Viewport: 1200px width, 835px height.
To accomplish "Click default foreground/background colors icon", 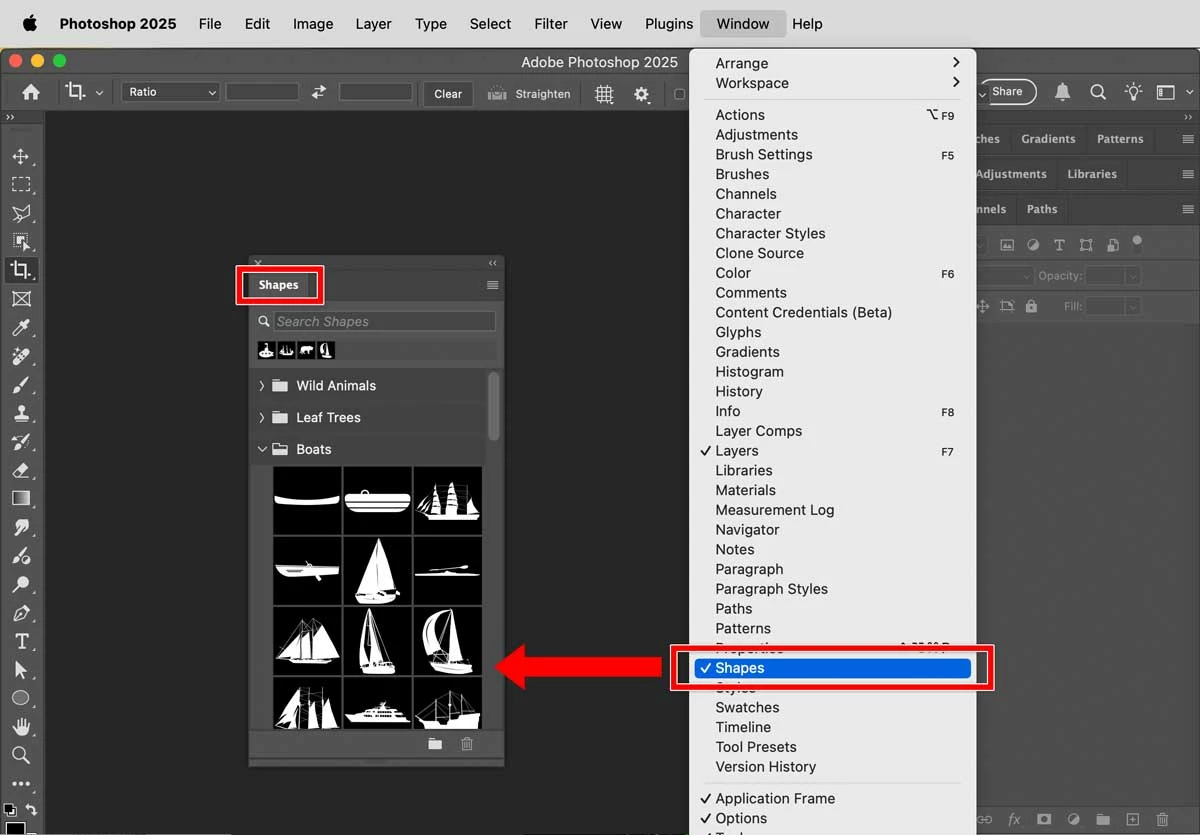I will [9, 809].
